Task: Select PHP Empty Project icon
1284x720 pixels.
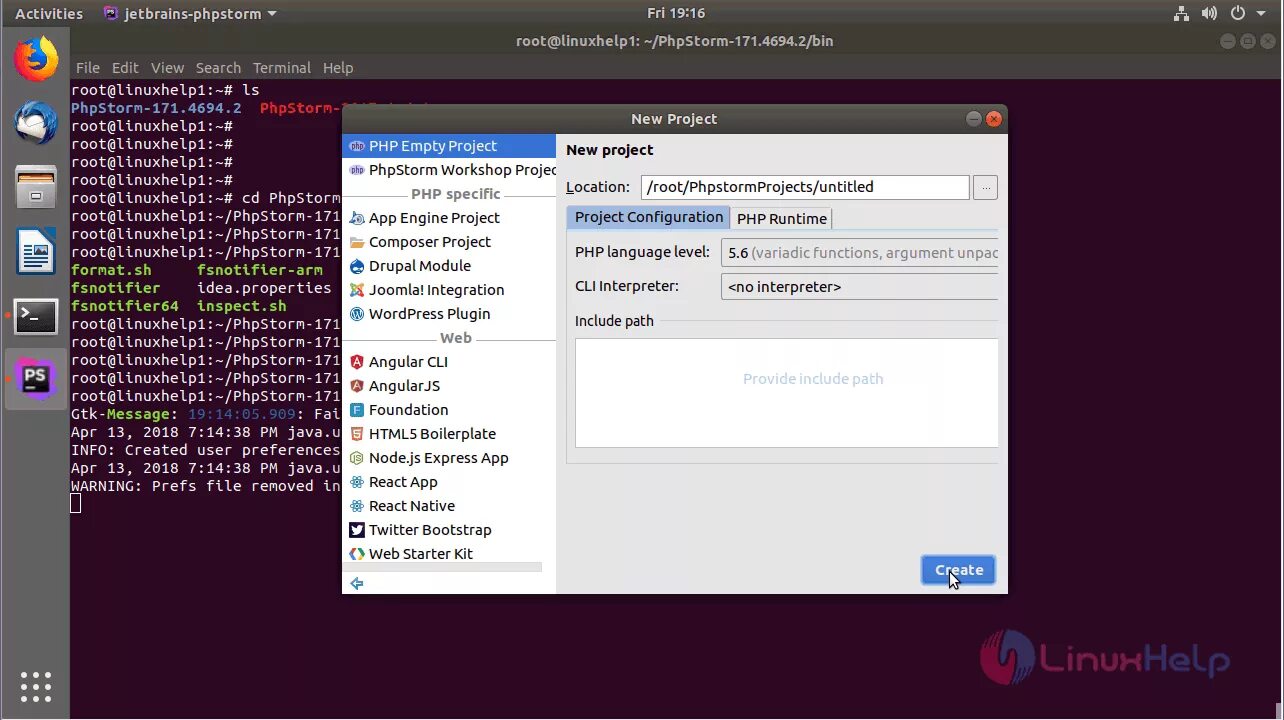Action: coord(357,146)
